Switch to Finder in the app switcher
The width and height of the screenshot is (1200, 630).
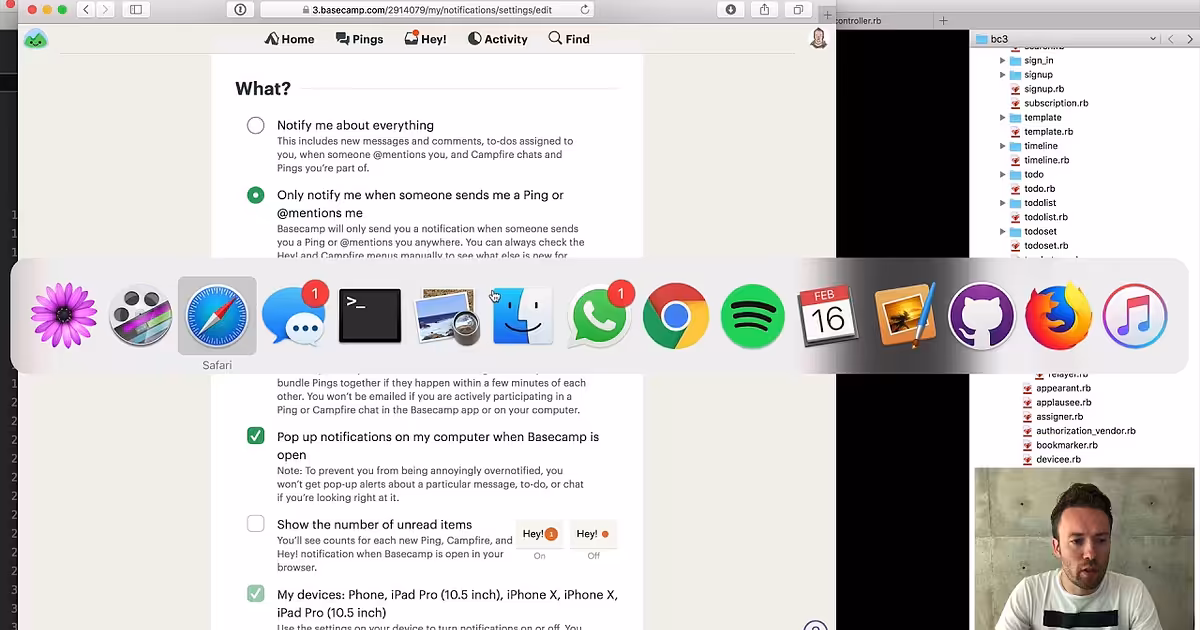[523, 316]
